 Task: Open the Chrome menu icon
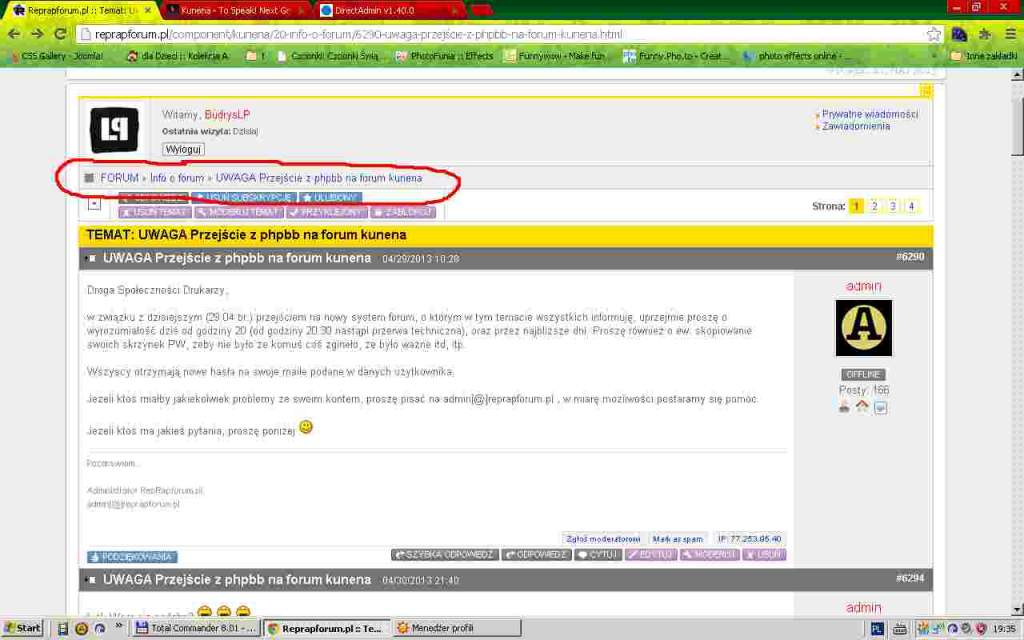click(1010, 34)
